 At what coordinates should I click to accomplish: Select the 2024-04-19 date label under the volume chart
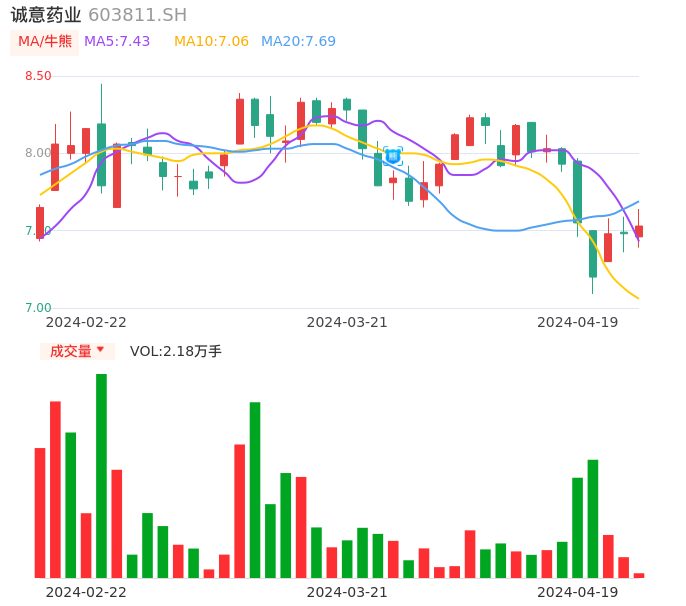pos(577,592)
